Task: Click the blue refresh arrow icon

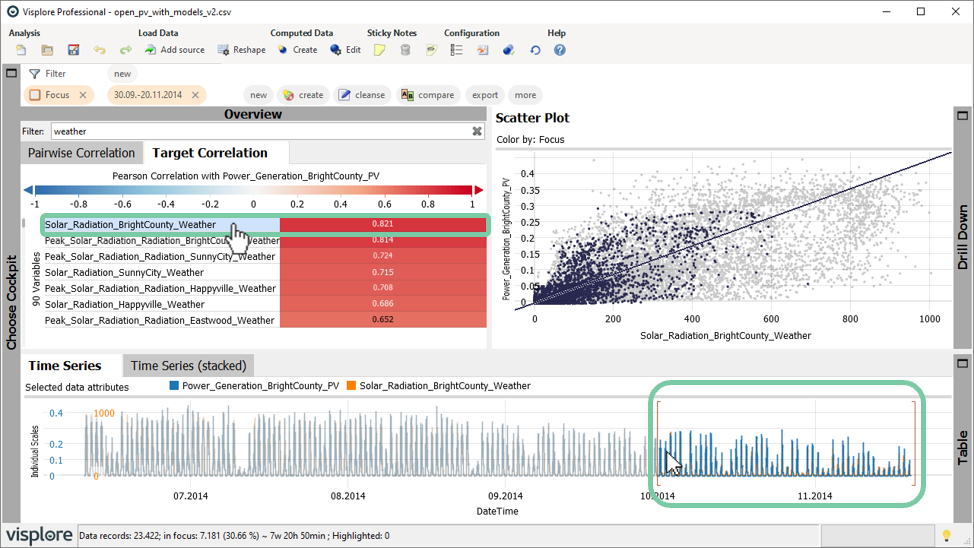Action: click(x=535, y=50)
